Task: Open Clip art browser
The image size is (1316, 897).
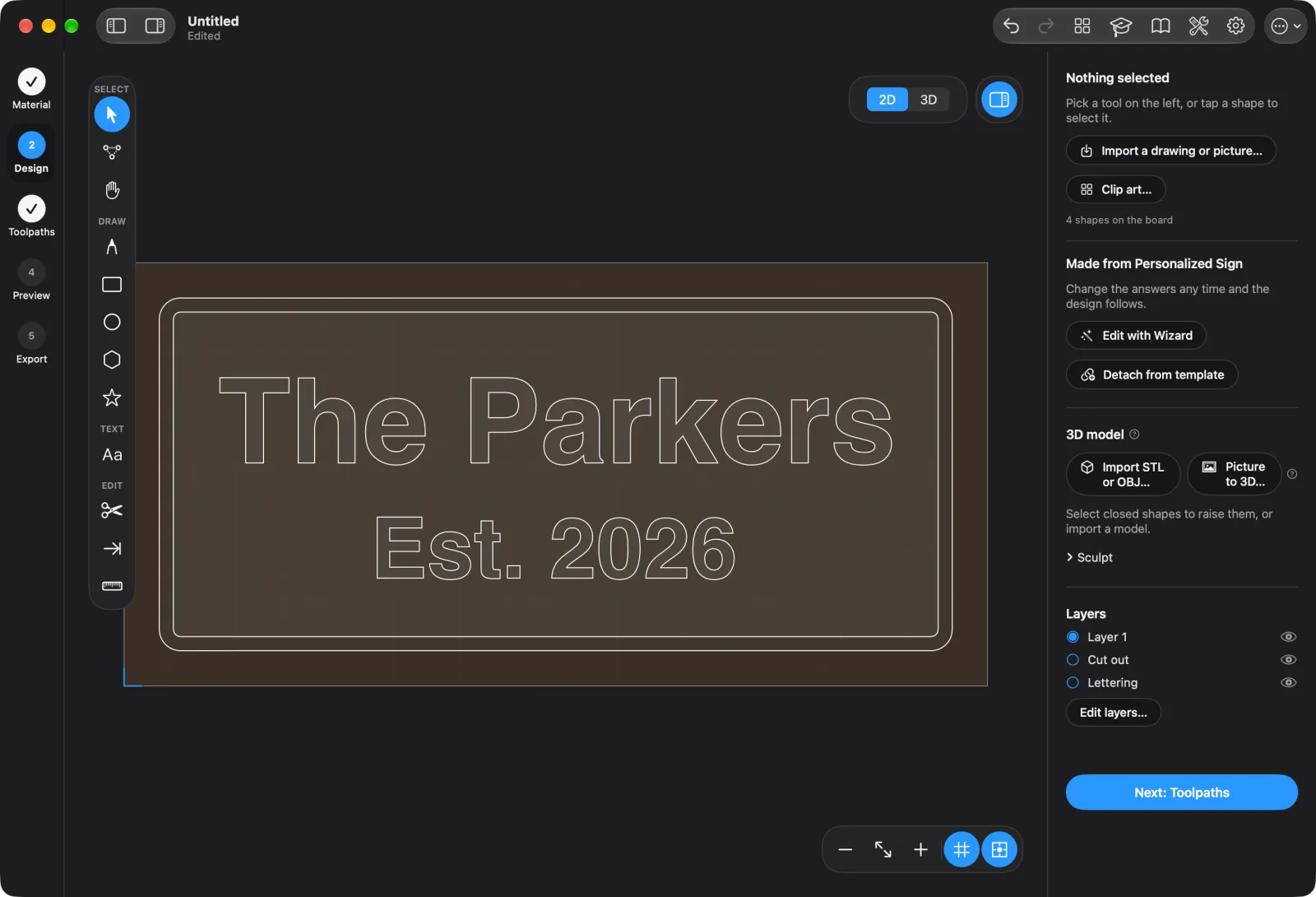Action: [x=1116, y=189]
